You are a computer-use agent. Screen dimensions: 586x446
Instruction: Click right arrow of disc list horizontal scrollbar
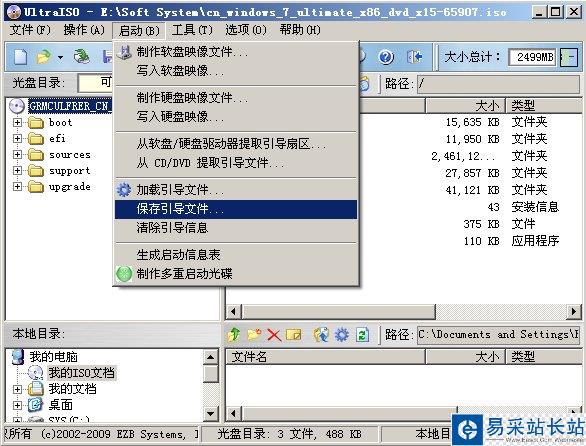click(574, 311)
